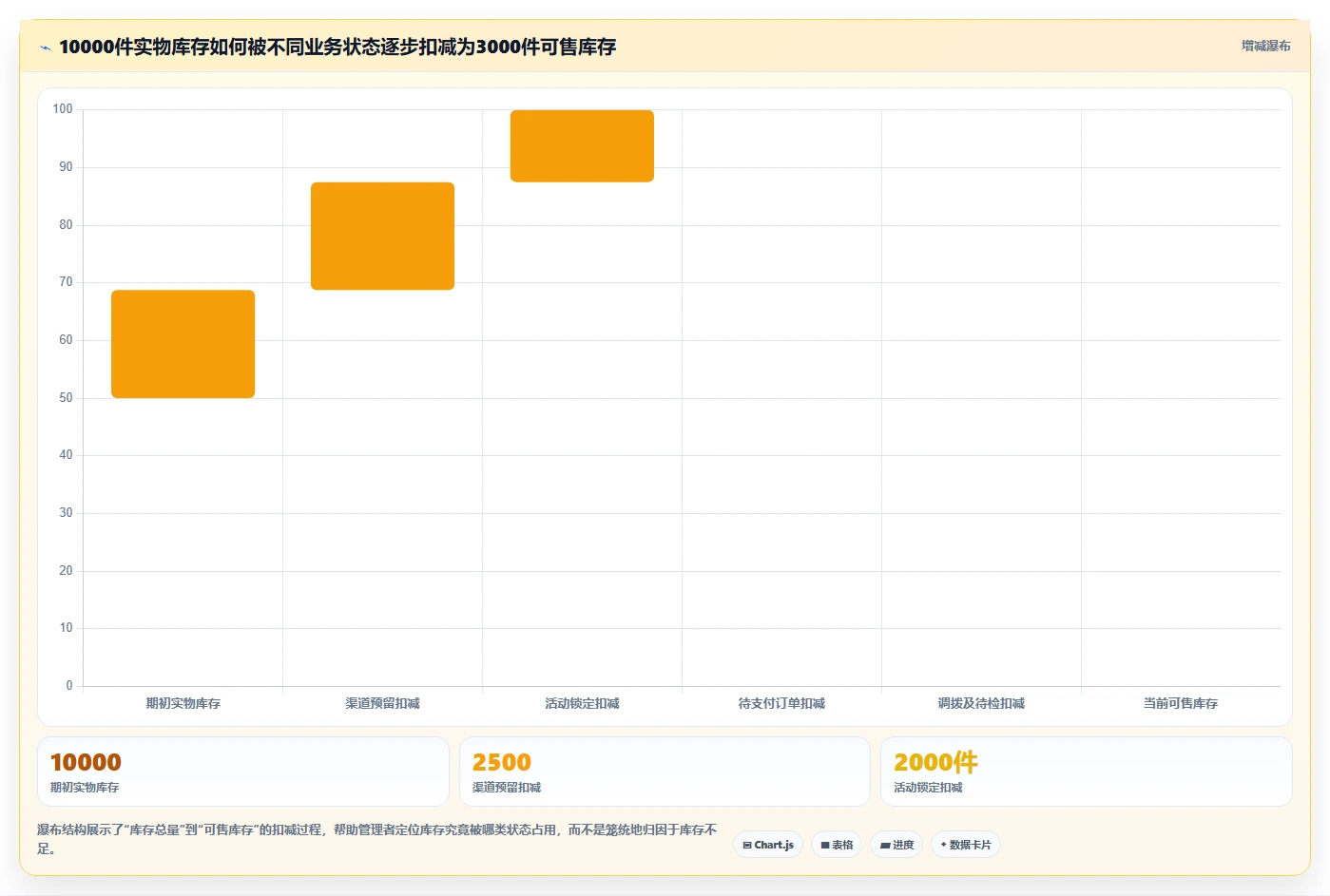Image resolution: width=1330 pixels, height=896 pixels.
Task: Open the 2000件 活动锁定扣减 data card
Action: 1087,772
